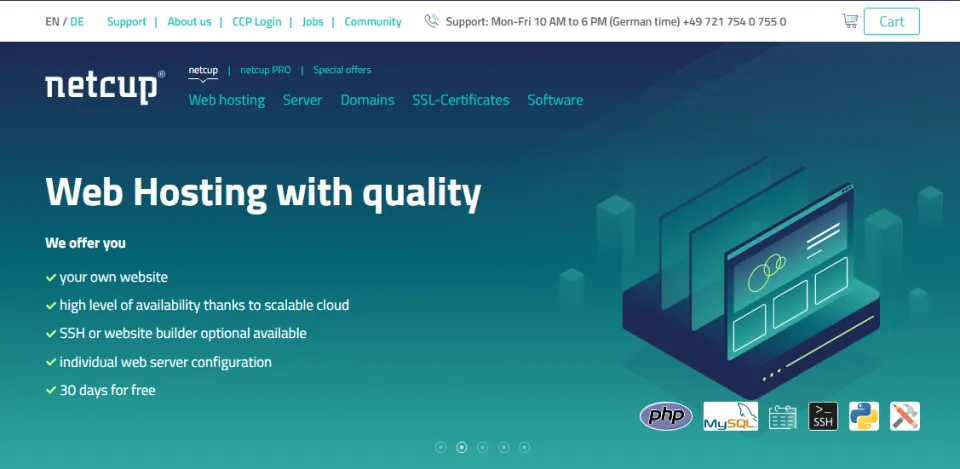
Task: Click the website builder tools icon
Action: [905, 416]
